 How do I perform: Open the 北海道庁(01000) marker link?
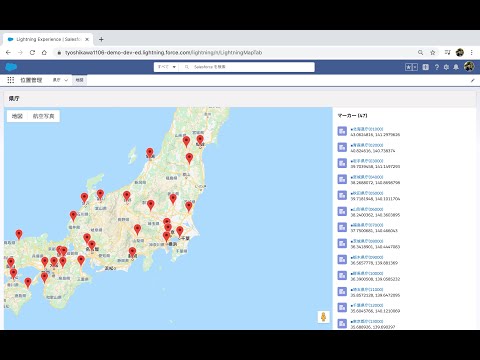click(367, 129)
